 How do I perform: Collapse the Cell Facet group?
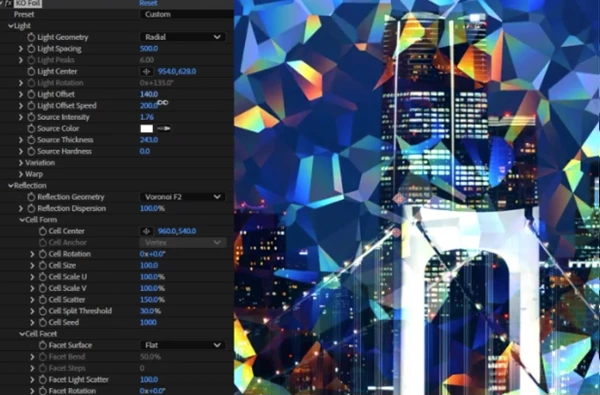[22, 334]
